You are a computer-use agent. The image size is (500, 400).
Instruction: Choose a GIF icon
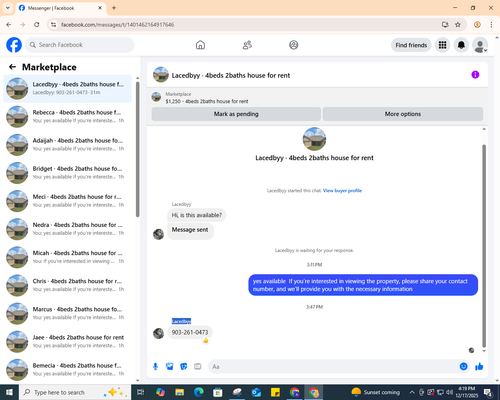(198, 367)
